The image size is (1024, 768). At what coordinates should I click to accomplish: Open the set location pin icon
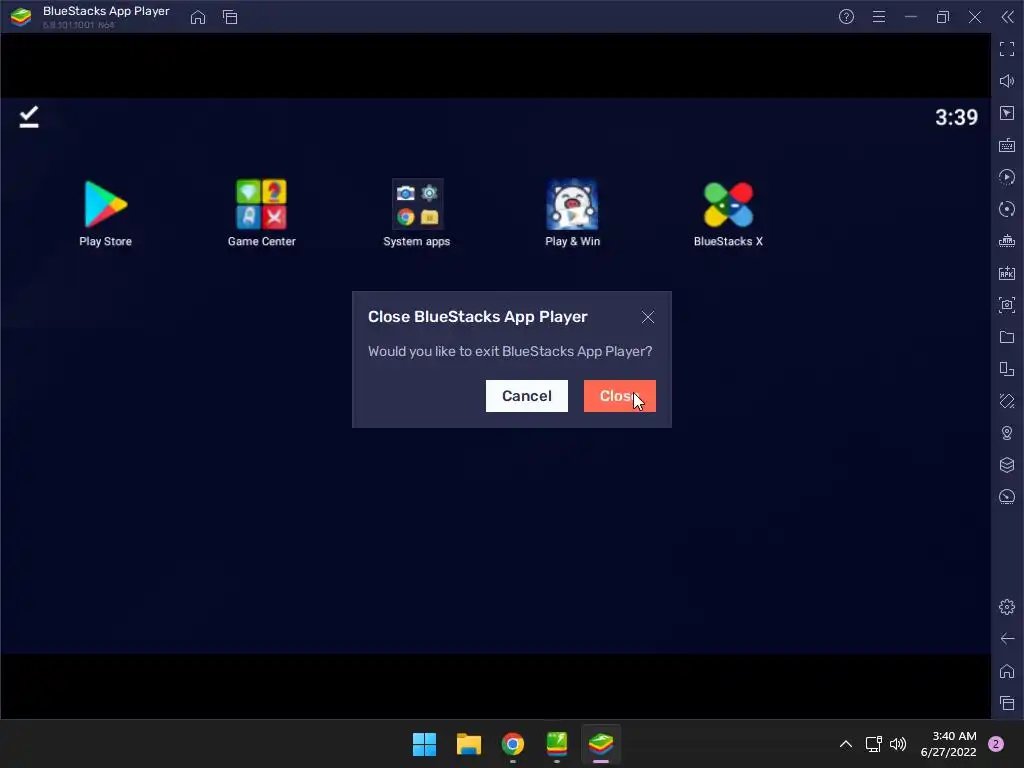(1007, 433)
